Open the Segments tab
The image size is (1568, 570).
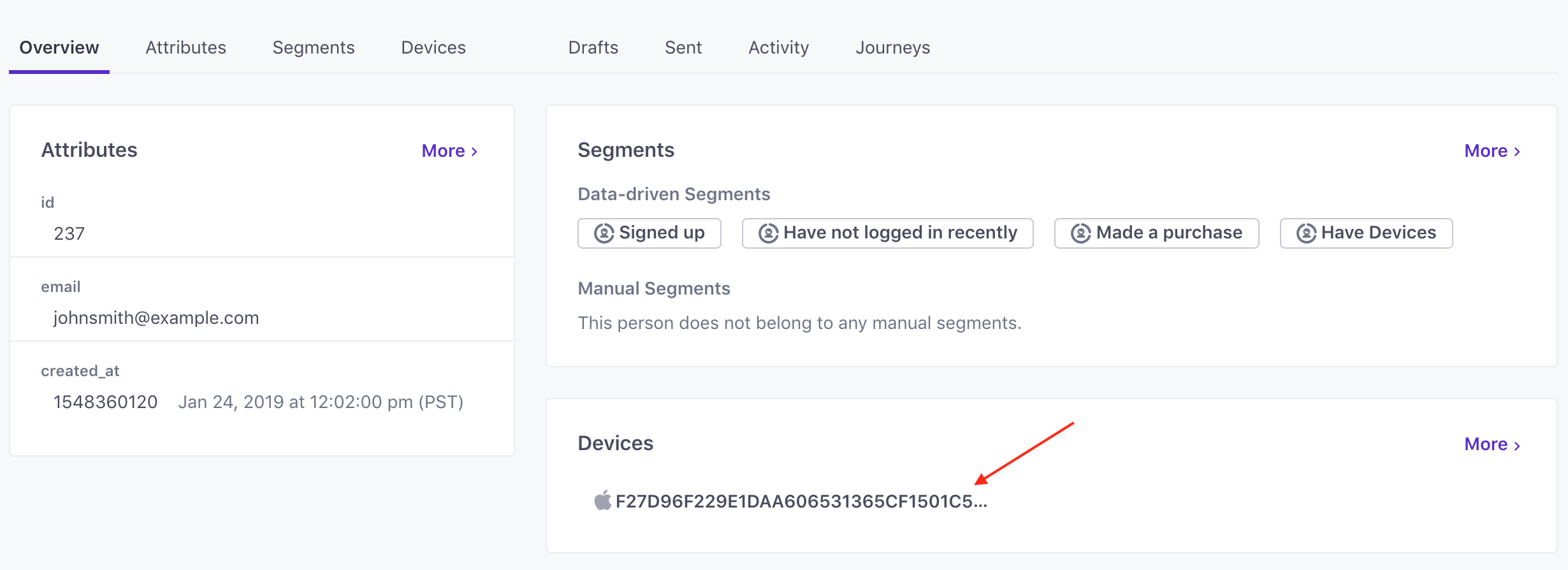314,48
